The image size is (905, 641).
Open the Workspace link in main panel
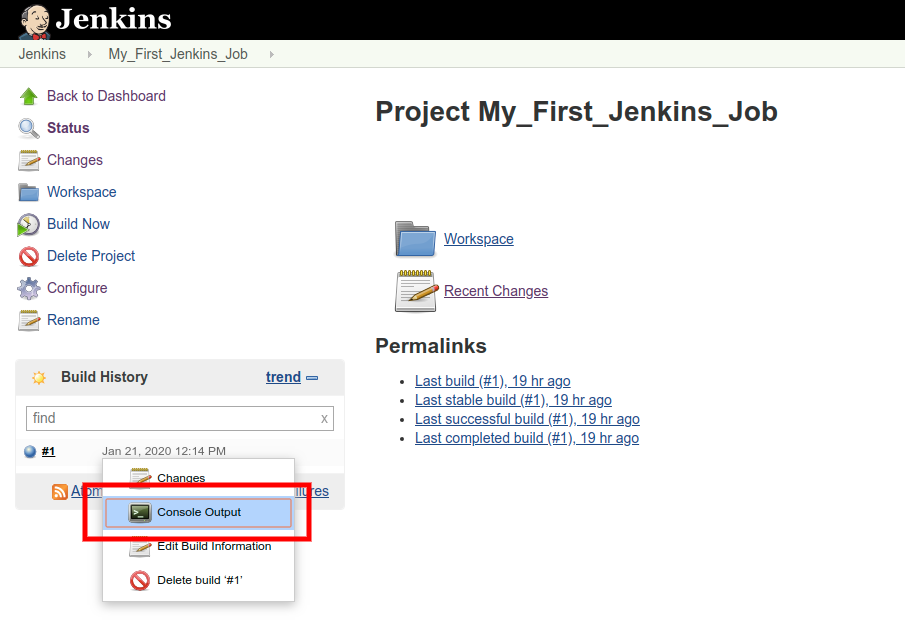[x=478, y=239]
